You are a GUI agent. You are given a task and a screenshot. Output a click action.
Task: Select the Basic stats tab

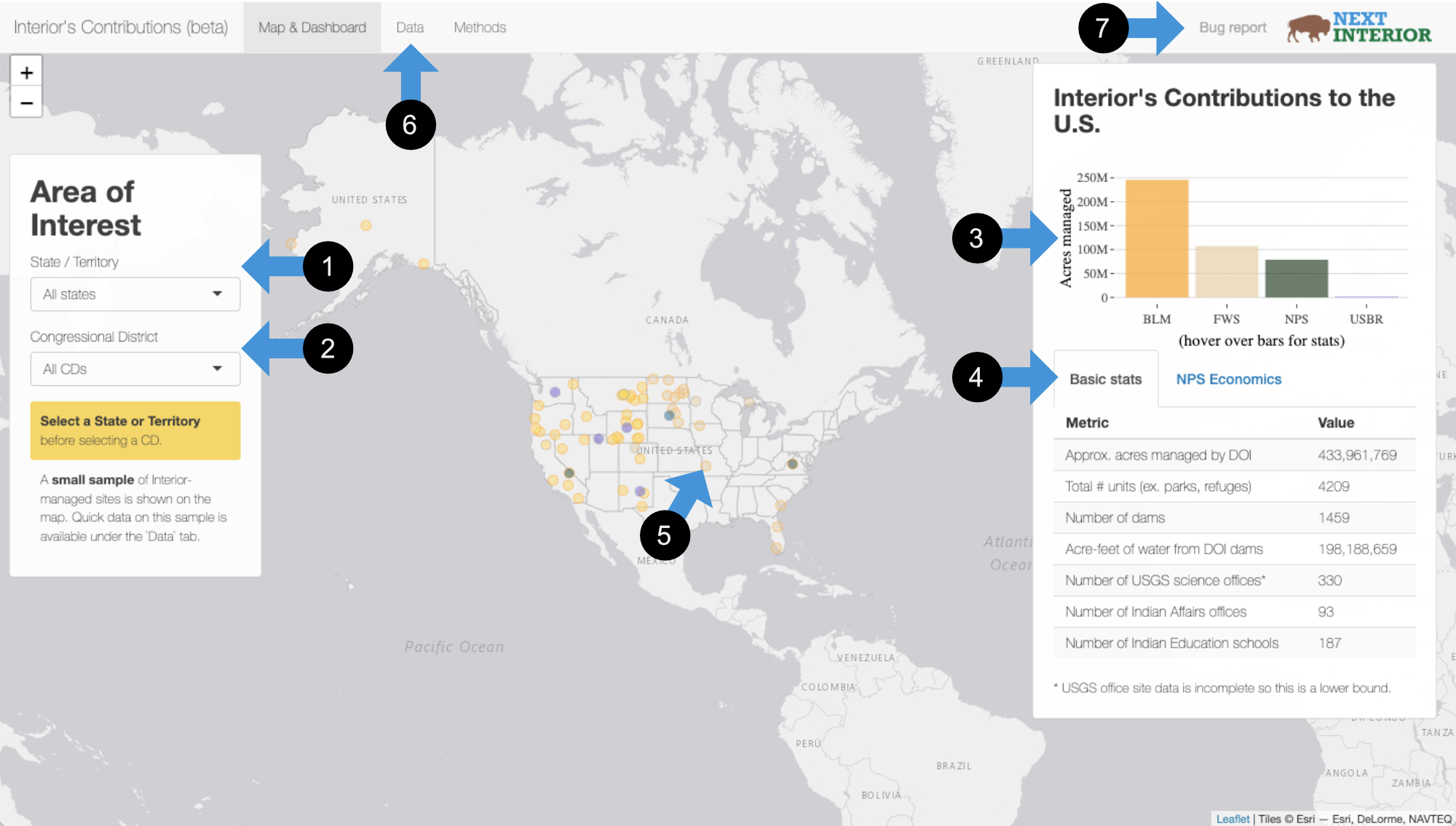pyautogui.click(x=1105, y=379)
